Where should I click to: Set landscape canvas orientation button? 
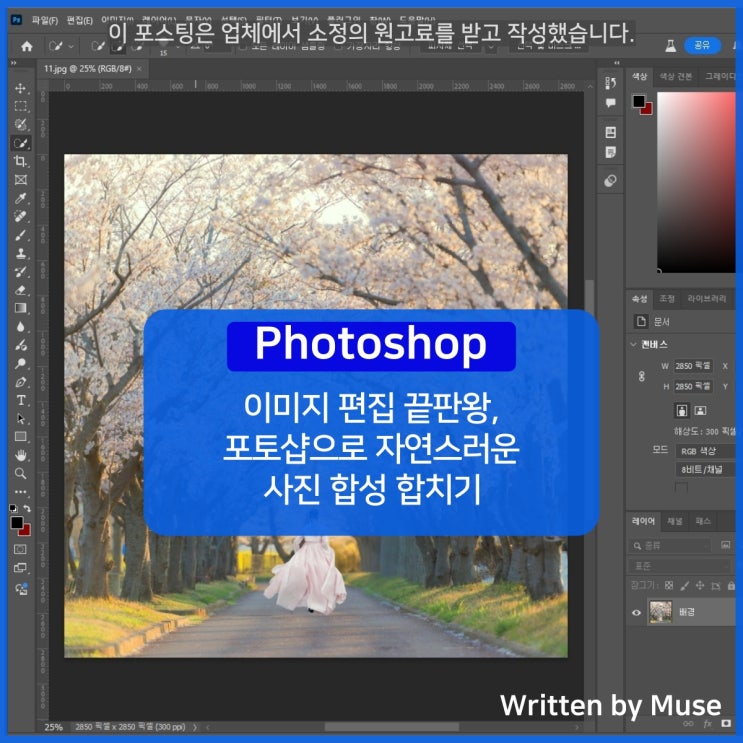coord(700,410)
